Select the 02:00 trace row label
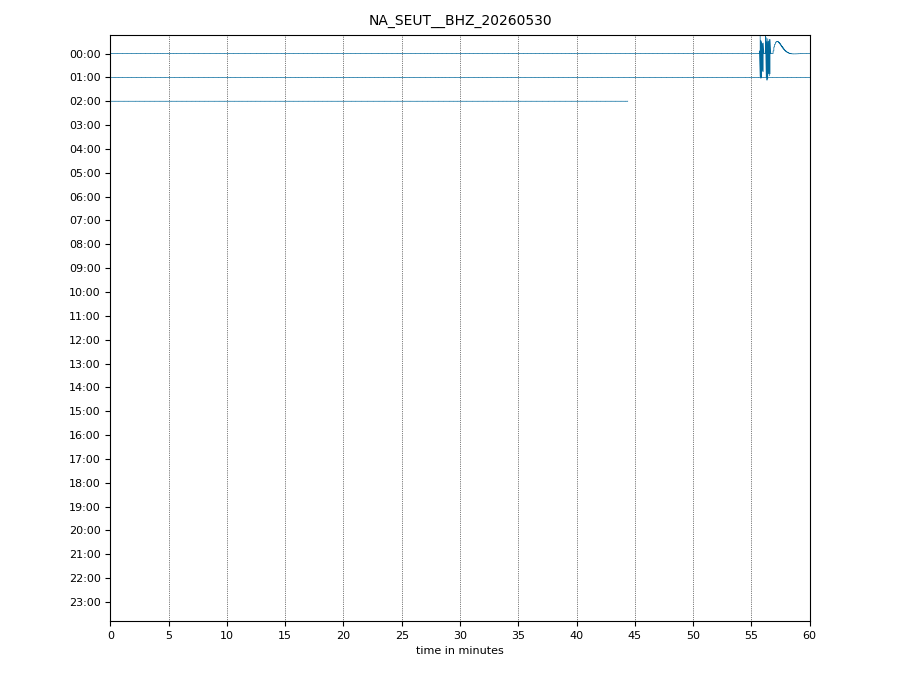919x690 pixels. point(85,101)
